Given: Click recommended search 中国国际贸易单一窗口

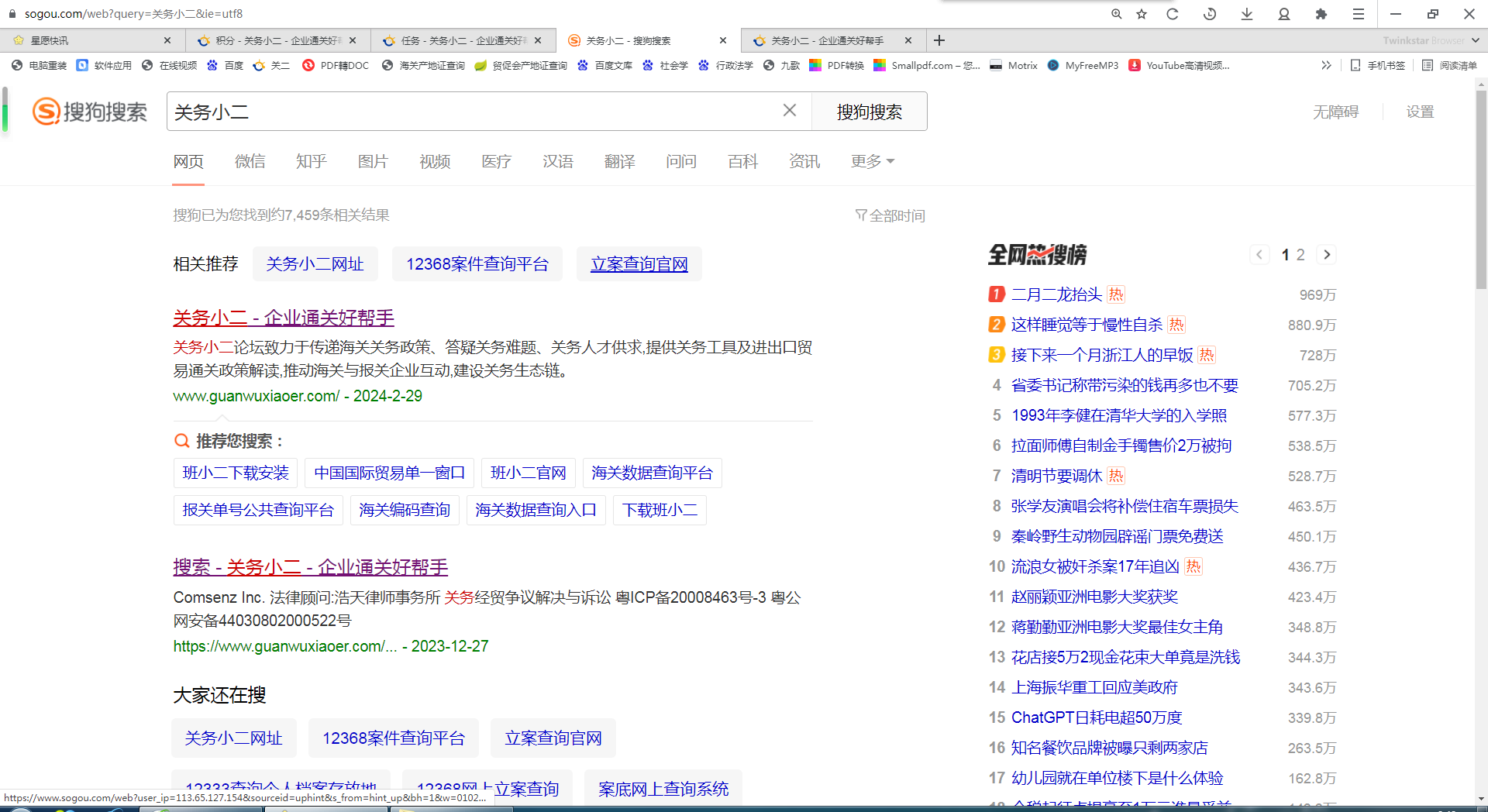Looking at the screenshot, I should click(389, 473).
